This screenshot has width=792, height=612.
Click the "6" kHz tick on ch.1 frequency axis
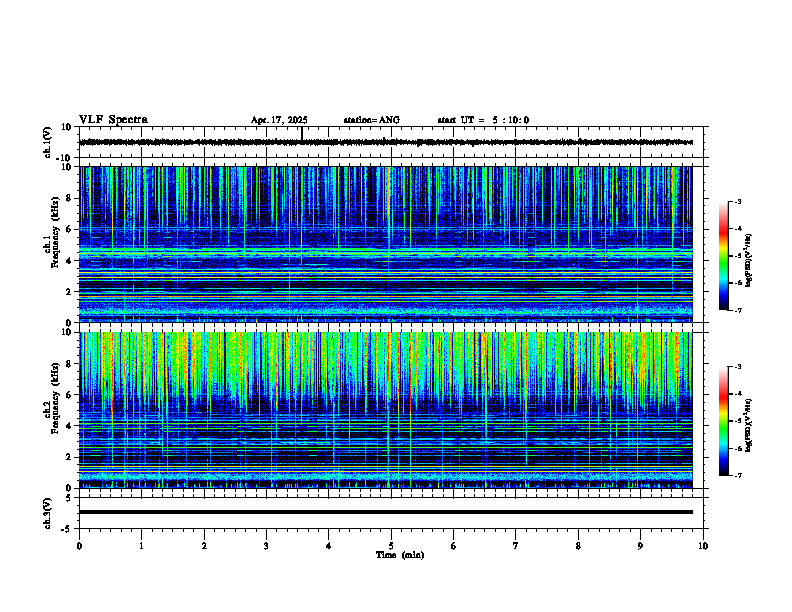(69, 229)
